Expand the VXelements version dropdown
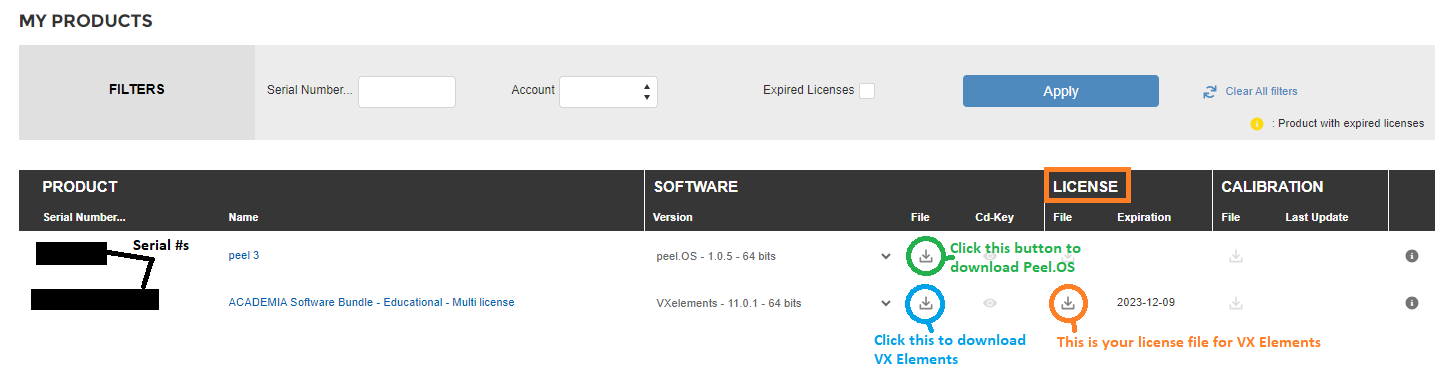1437x375 pixels. 885,302
